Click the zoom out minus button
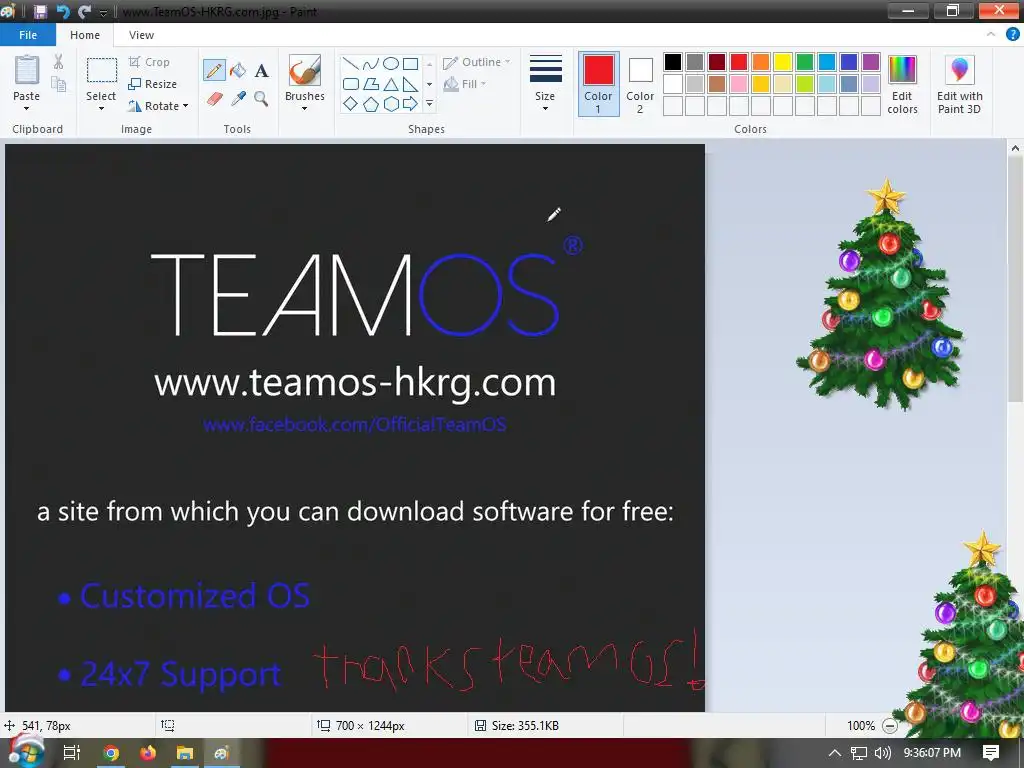The image size is (1024, 768). (x=889, y=726)
